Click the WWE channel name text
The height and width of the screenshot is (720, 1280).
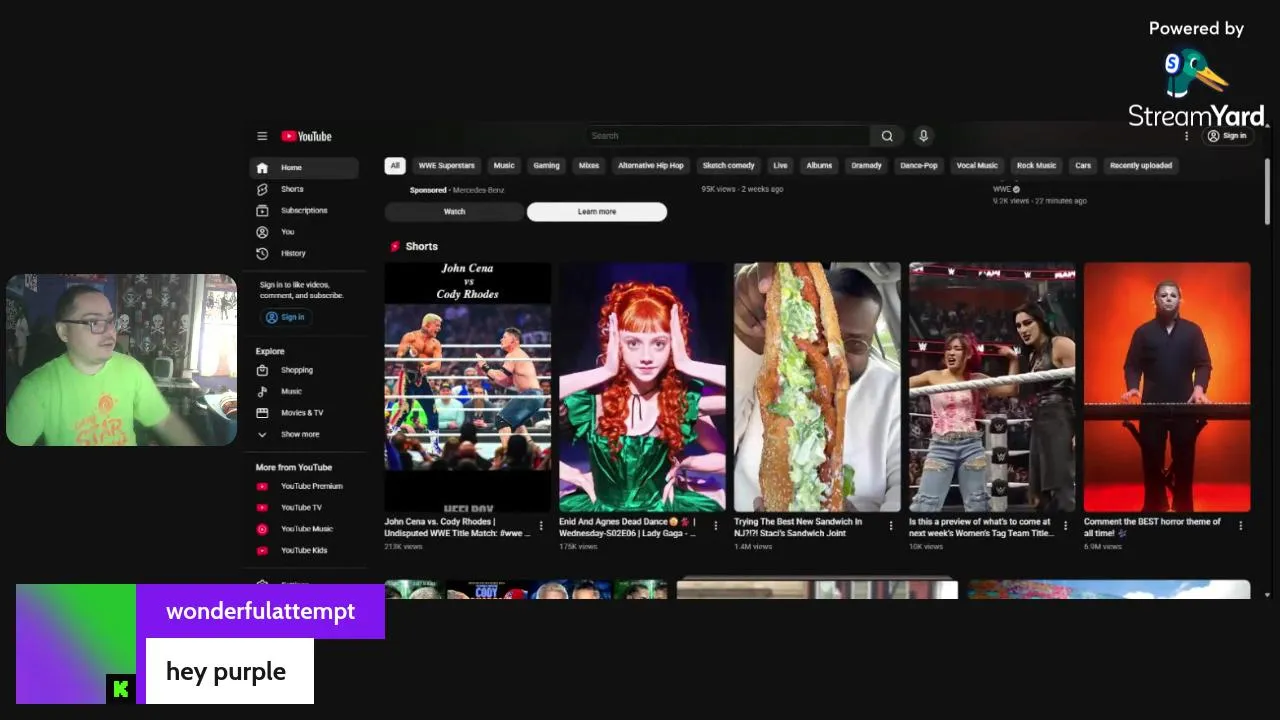1002,189
